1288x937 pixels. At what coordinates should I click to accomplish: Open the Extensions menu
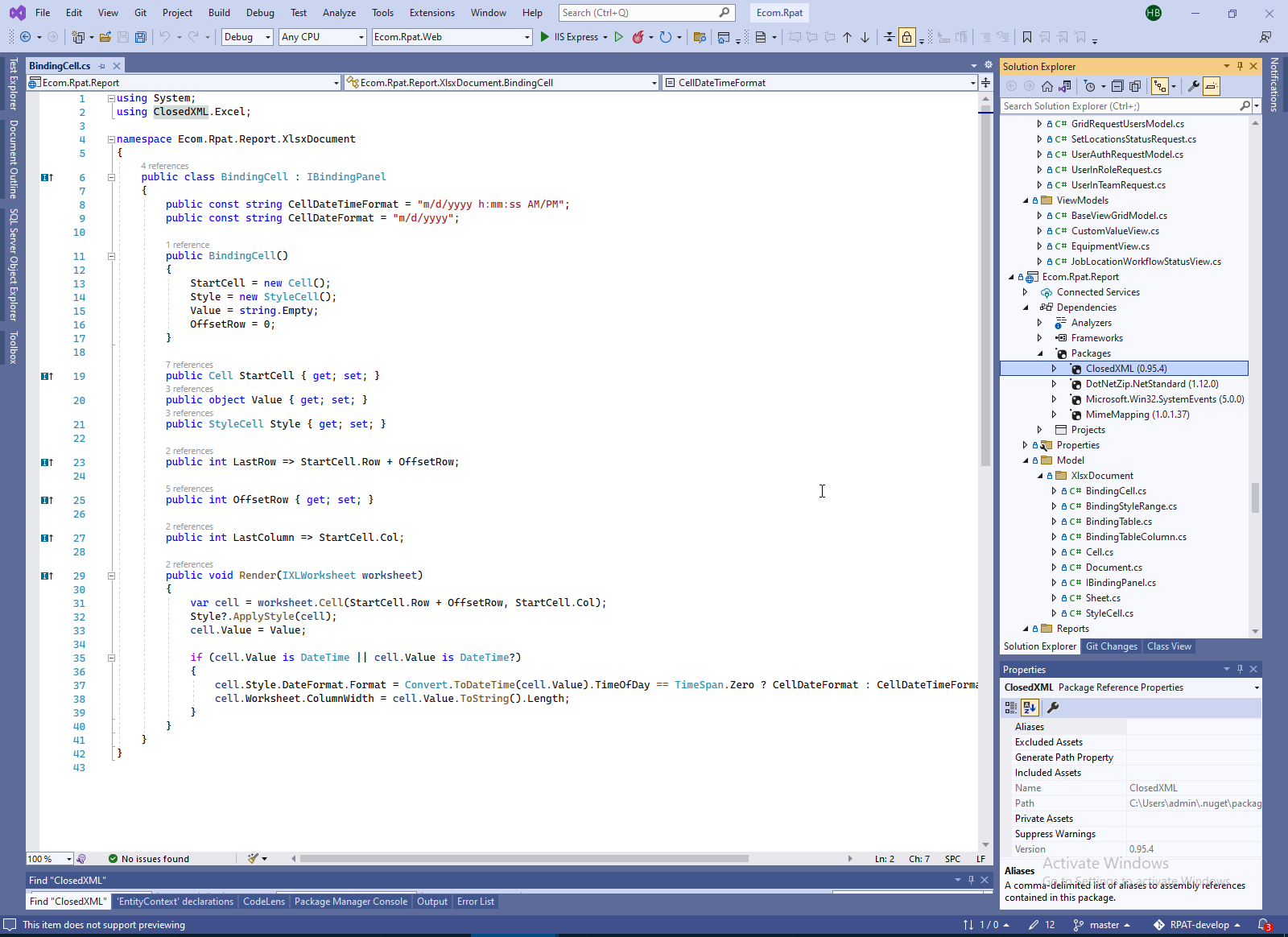click(431, 13)
